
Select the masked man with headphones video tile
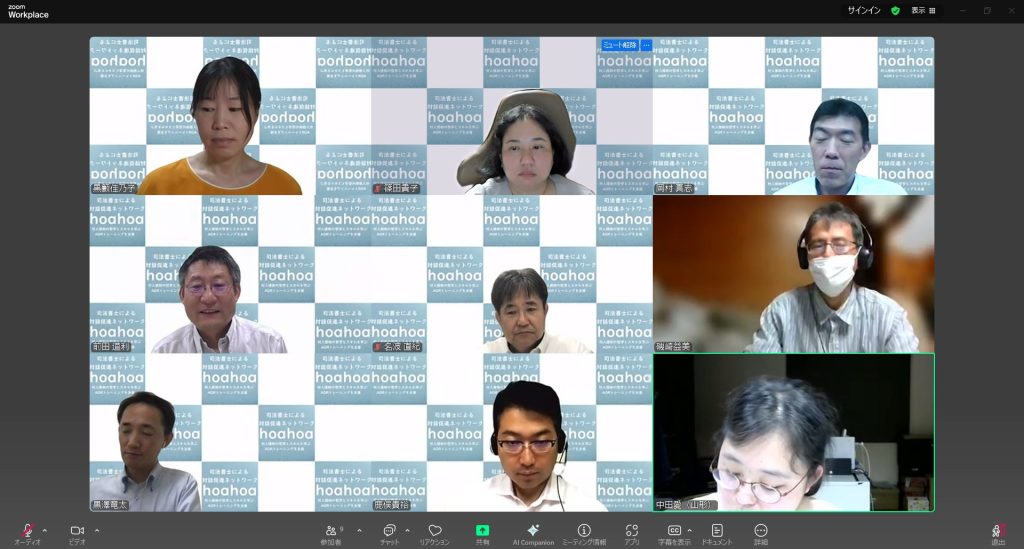[793, 274]
